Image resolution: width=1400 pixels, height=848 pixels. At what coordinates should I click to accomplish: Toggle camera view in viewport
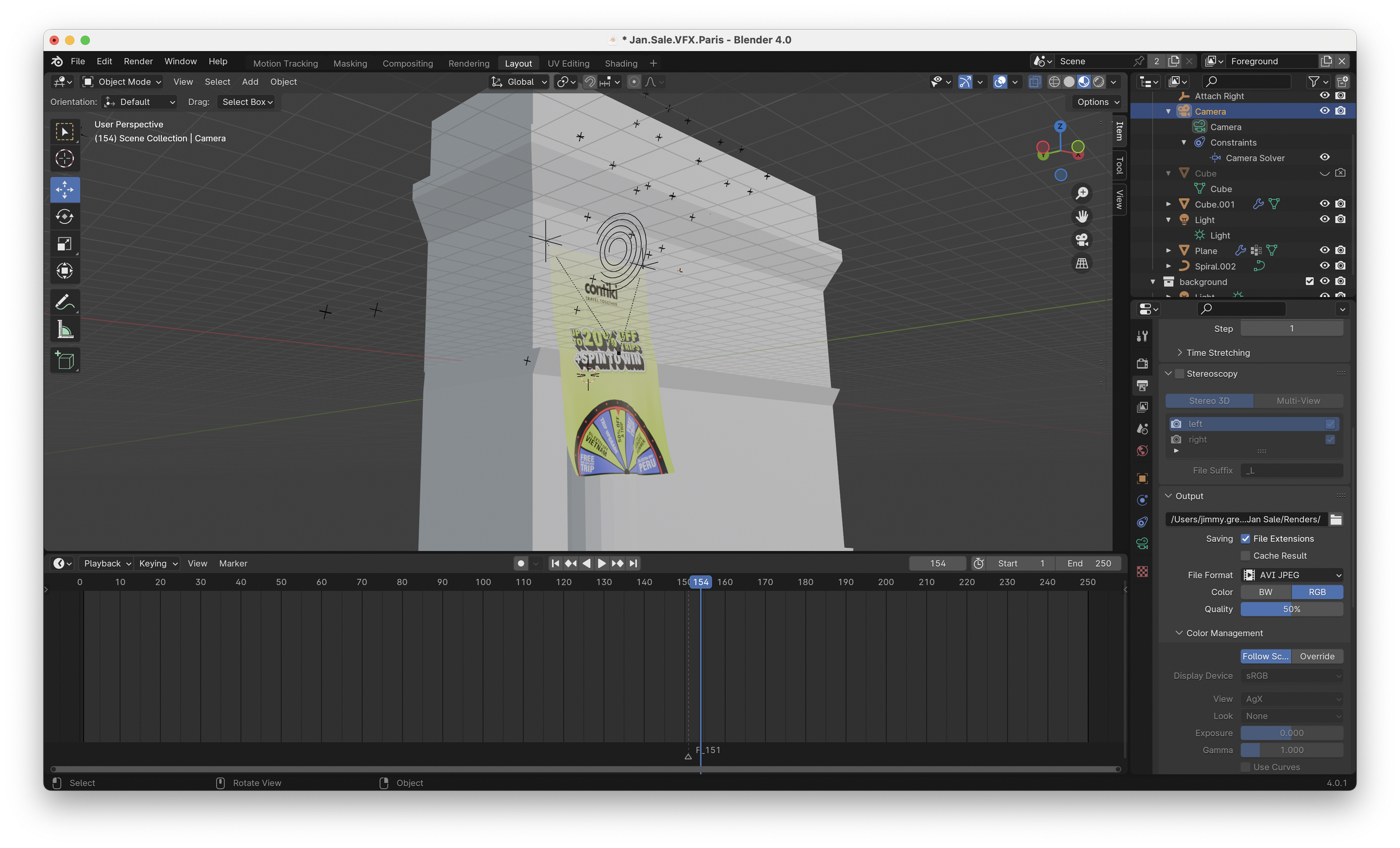coord(1082,240)
